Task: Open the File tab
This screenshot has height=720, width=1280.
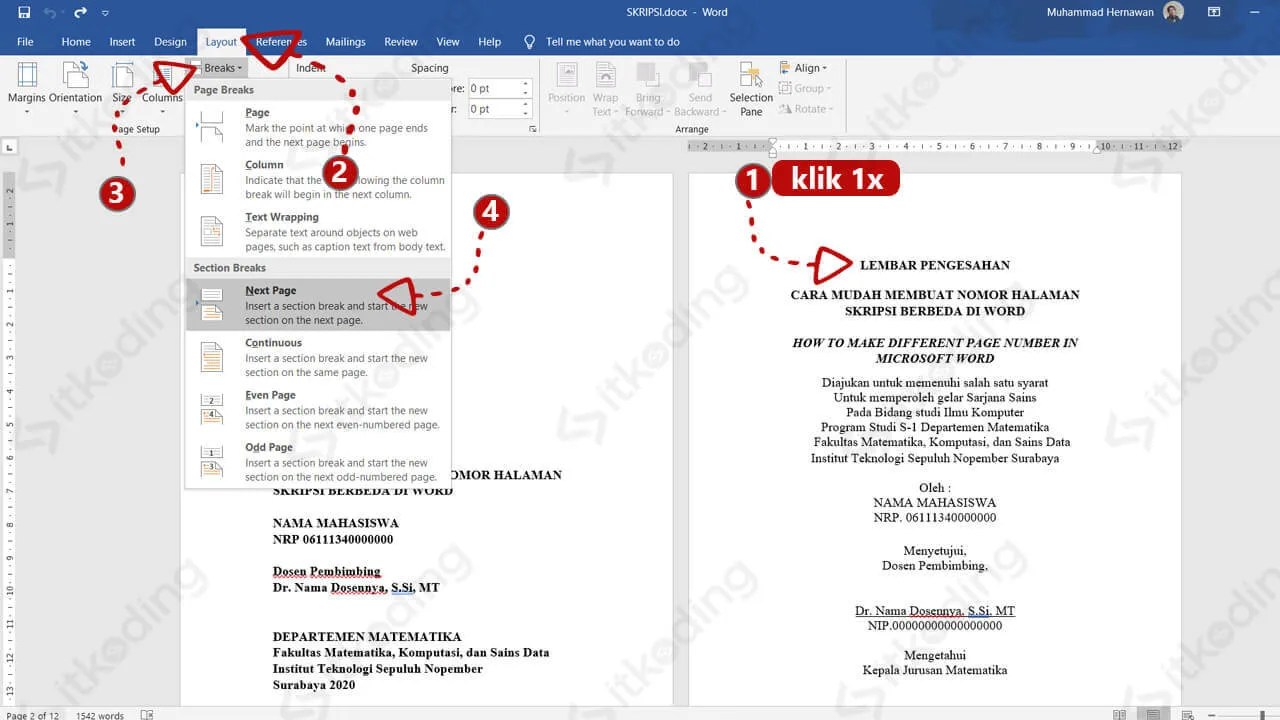Action: [25, 42]
